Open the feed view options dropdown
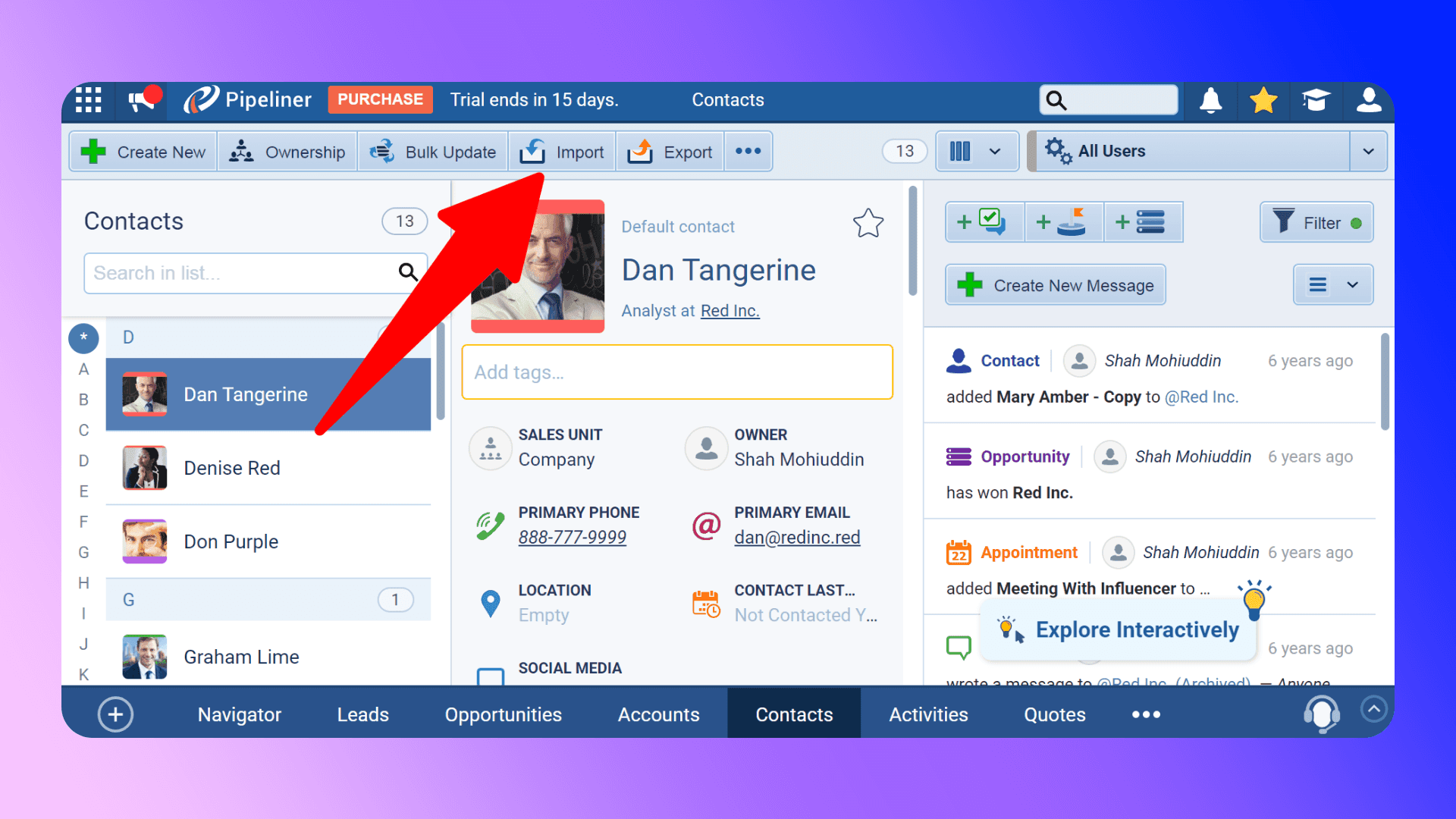This screenshot has height=819, width=1456. click(1333, 285)
